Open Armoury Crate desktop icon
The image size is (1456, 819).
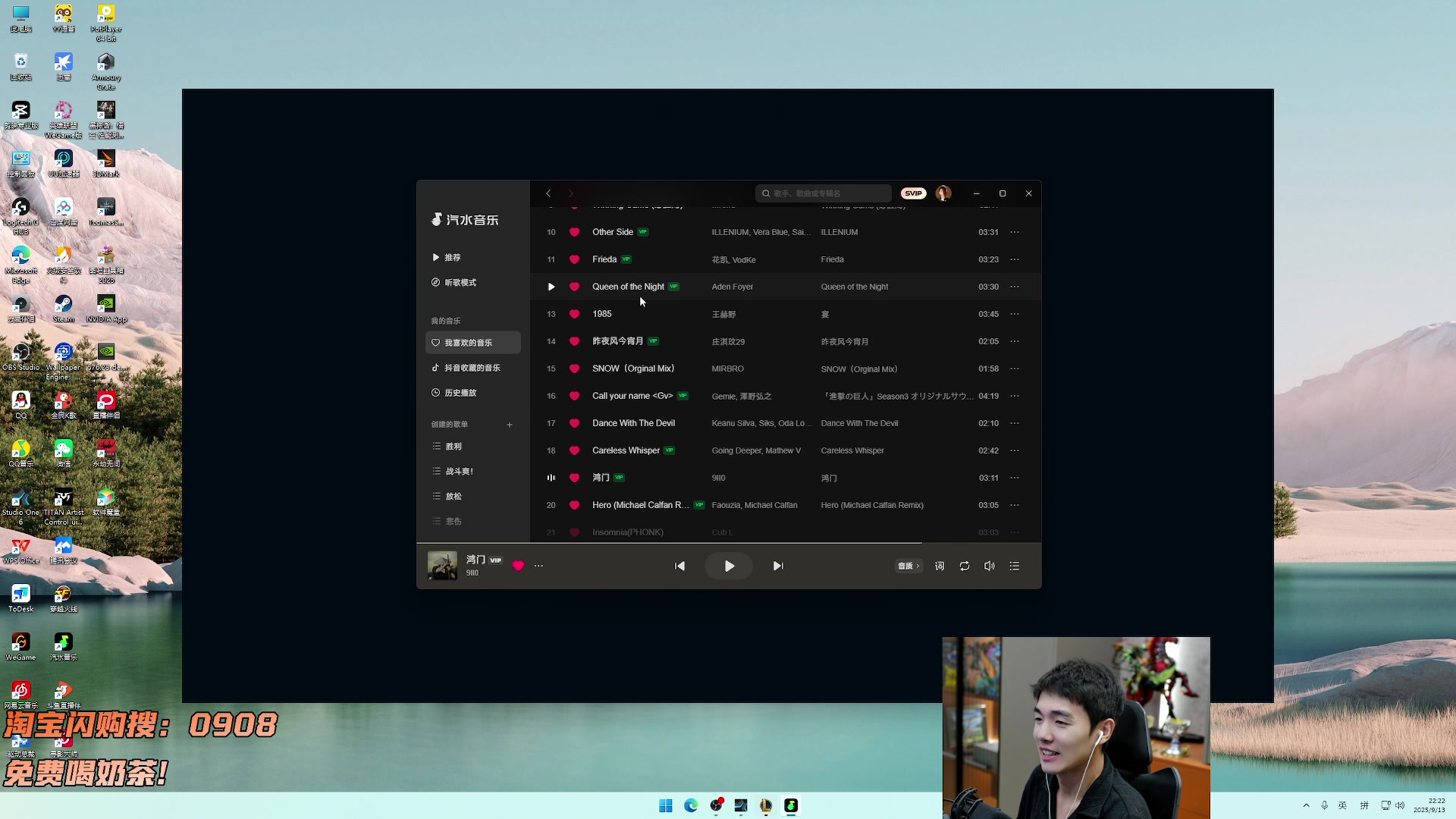click(x=106, y=71)
